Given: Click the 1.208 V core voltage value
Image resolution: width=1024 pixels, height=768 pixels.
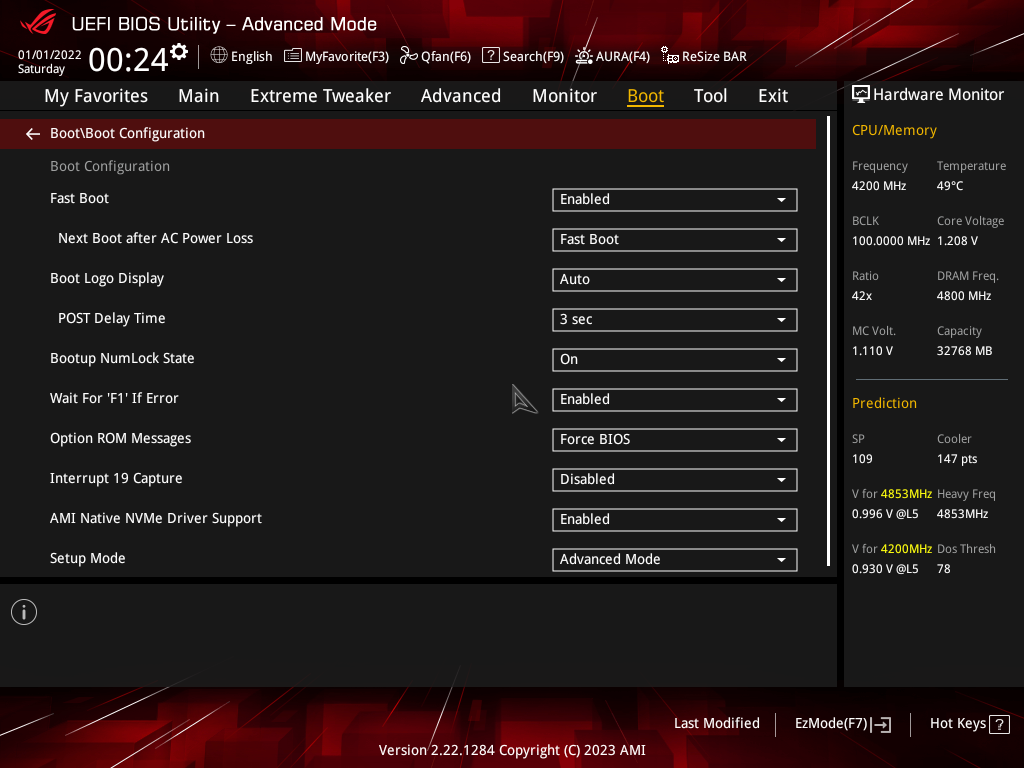Looking at the screenshot, I should pyautogui.click(x=957, y=241).
